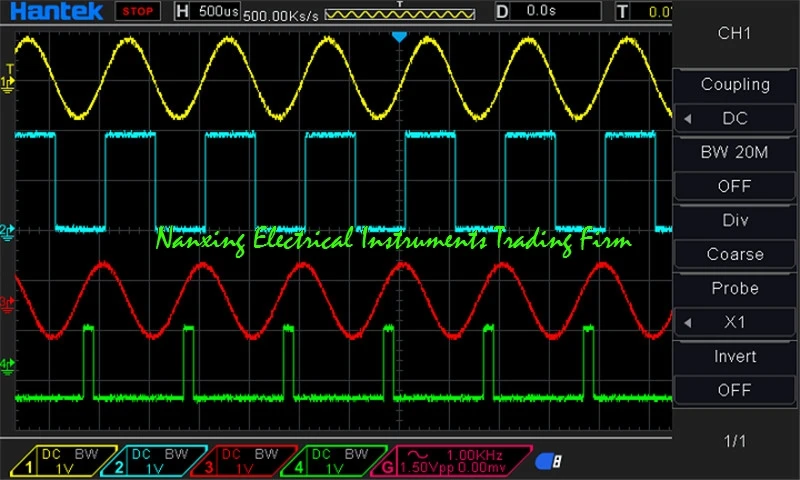This screenshot has width=800, height=480.
Task: Click the channel 1 ground marker
Action: click(x=7, y=86)
